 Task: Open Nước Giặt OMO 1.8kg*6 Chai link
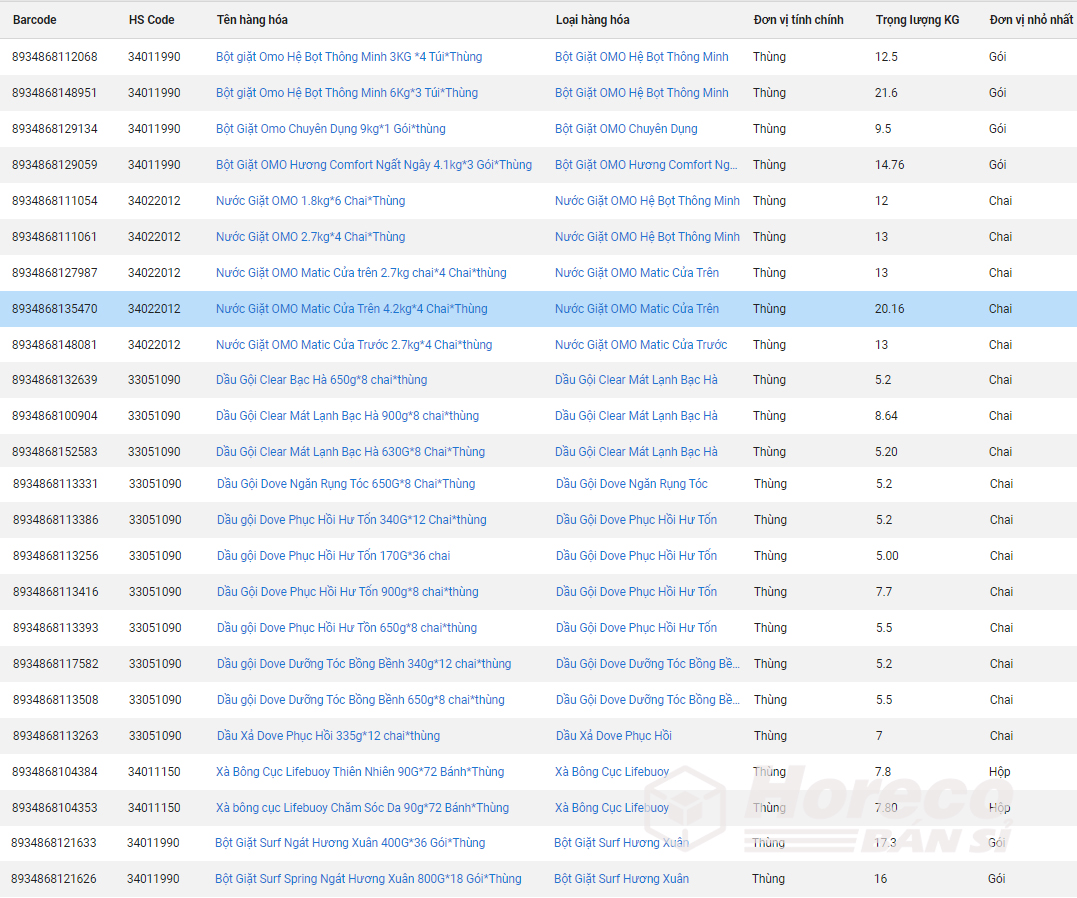pyautogui.click(x=310, y=201)
